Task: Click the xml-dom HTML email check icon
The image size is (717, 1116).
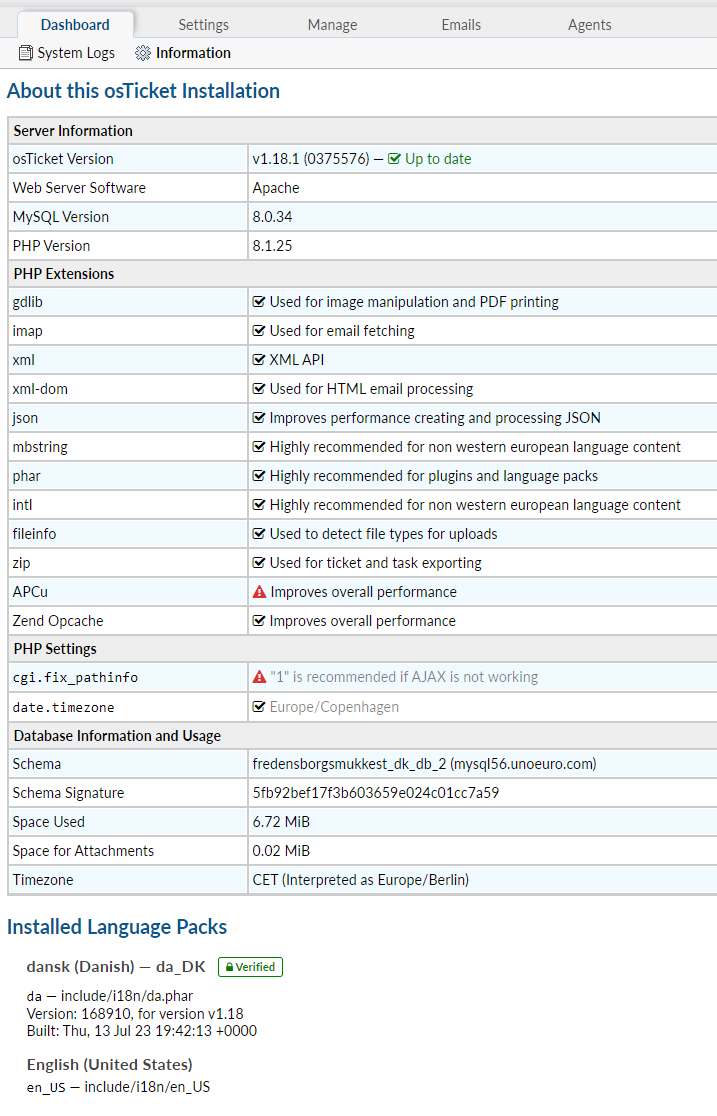Action: pyautogui.click(x=259, y=389)
